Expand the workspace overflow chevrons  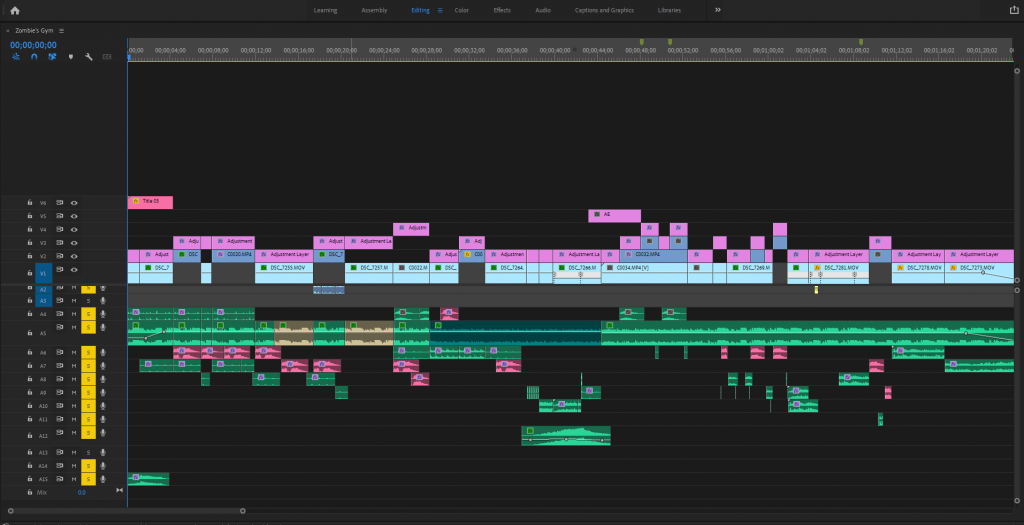point(717,10)
